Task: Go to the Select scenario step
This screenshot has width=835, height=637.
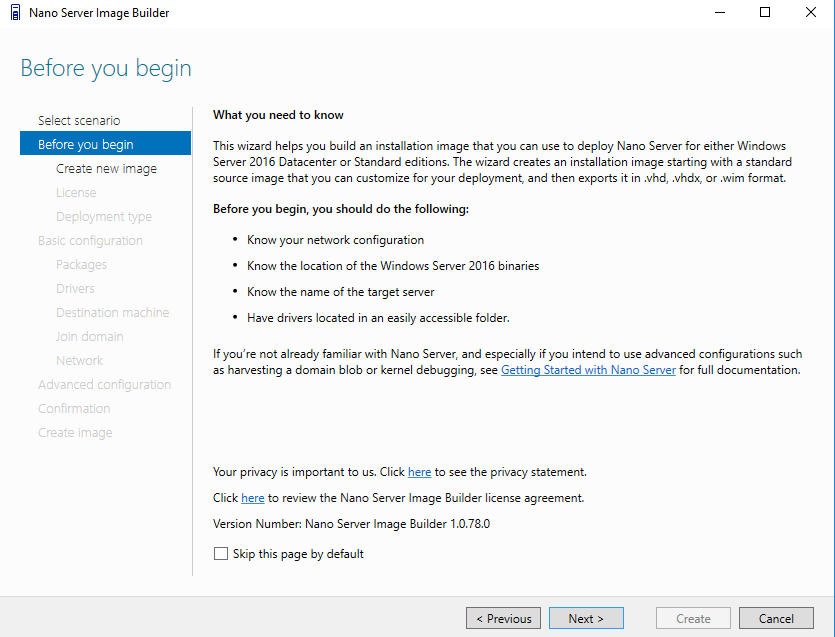Action: click(x=79, y=120)
